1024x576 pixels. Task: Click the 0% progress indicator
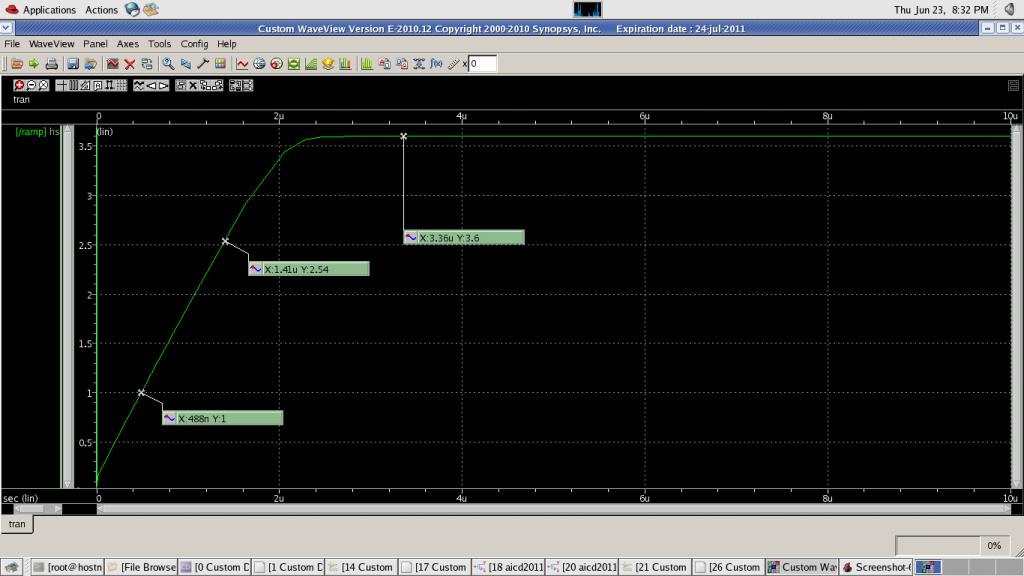click(x=994, y=545)
